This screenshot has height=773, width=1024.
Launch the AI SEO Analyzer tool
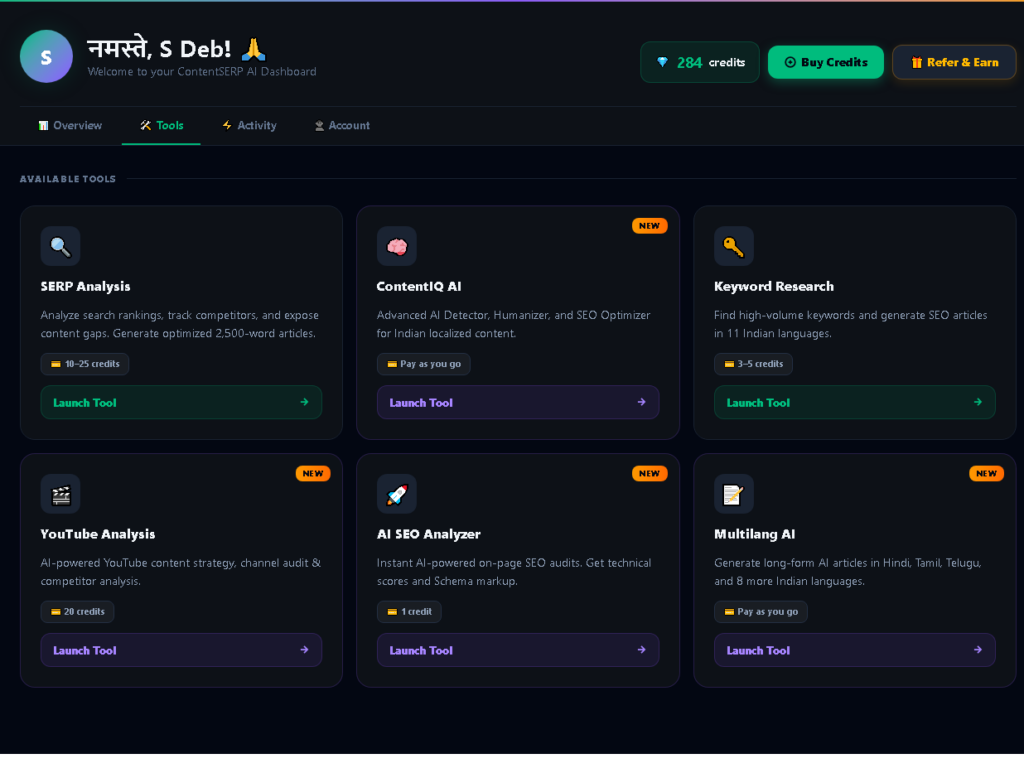518,650
